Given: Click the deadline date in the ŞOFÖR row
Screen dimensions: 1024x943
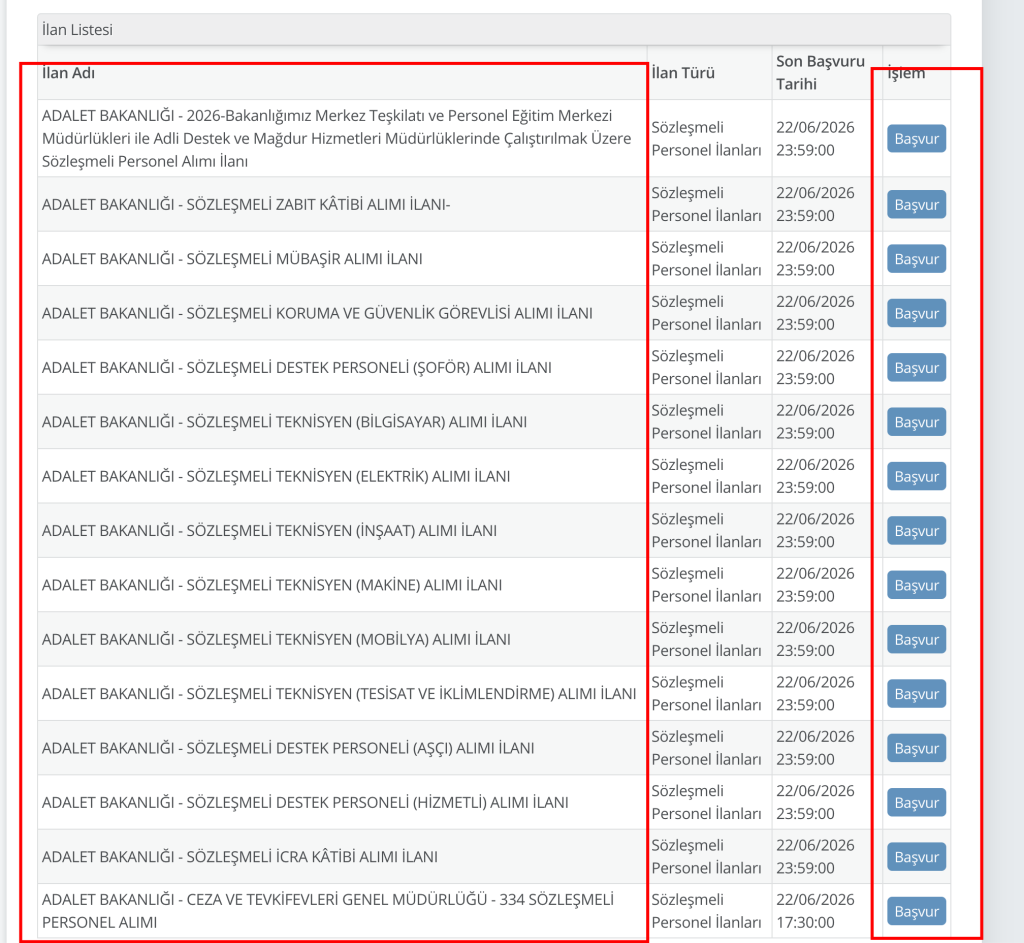Looking at the screenshot, I should [x=815, y=367].
